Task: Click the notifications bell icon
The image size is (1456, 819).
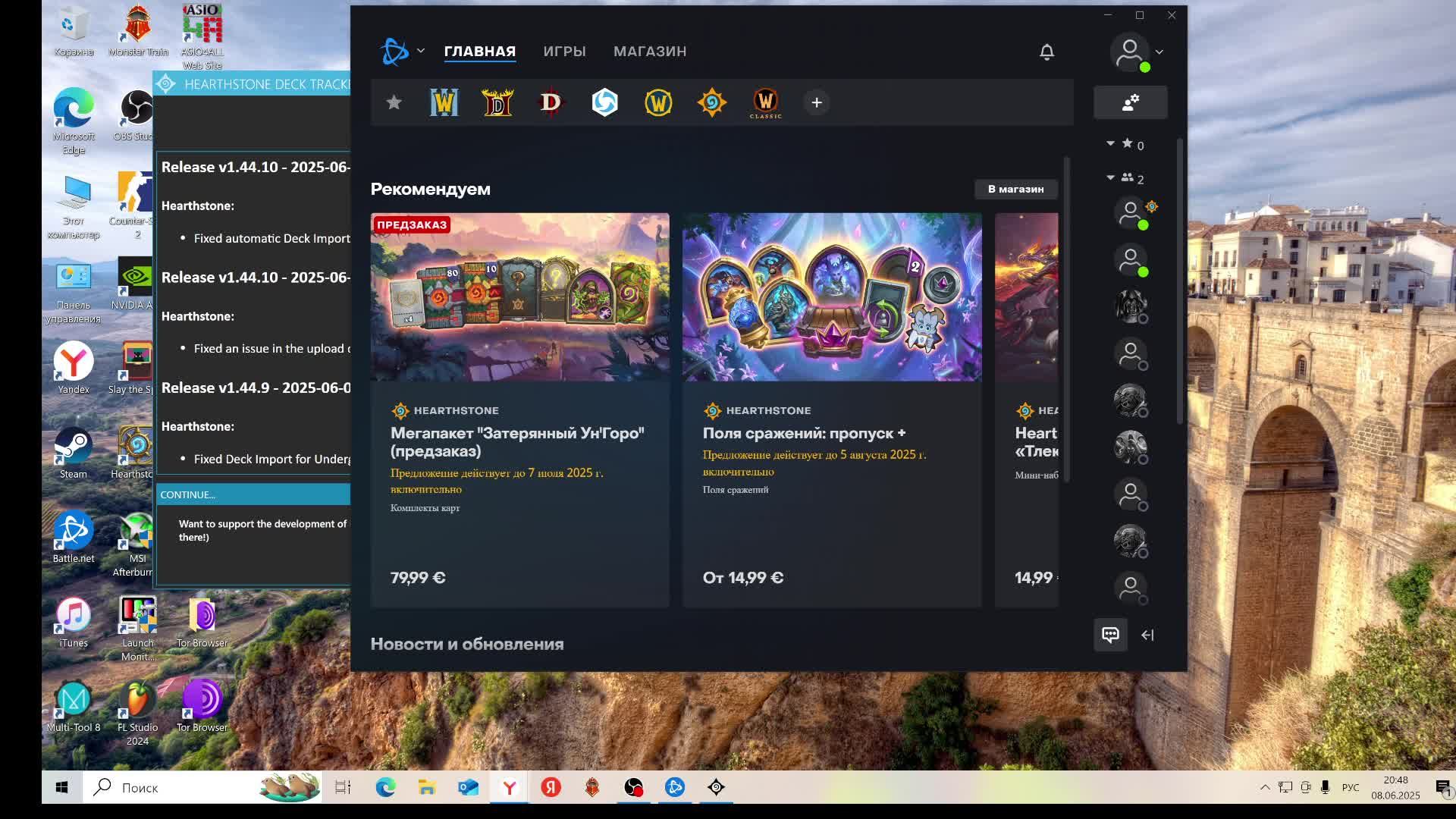Action: coord(1046,52)
